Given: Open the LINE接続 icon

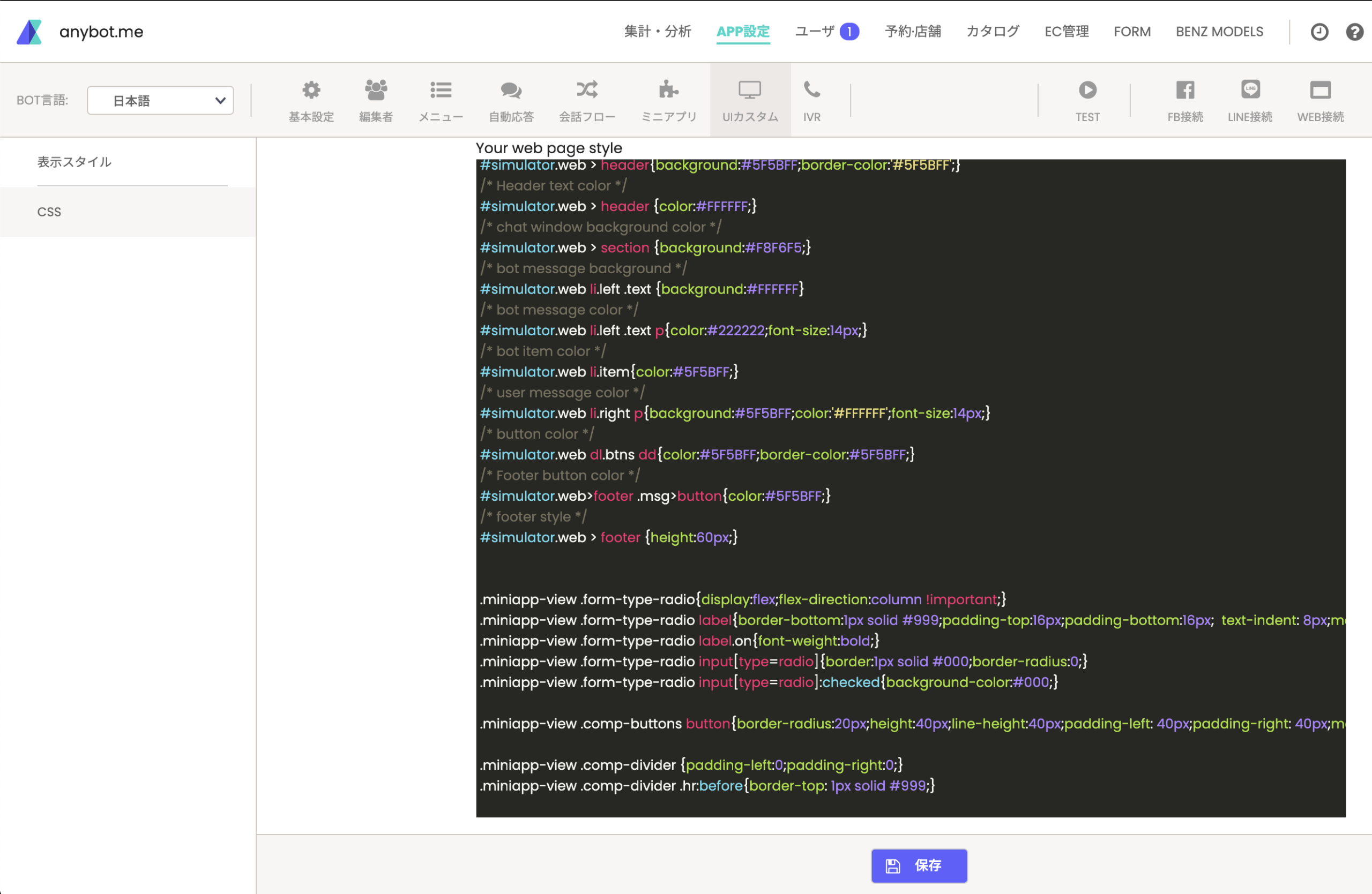Looking at the screenshot, I should click(1250, 89).
